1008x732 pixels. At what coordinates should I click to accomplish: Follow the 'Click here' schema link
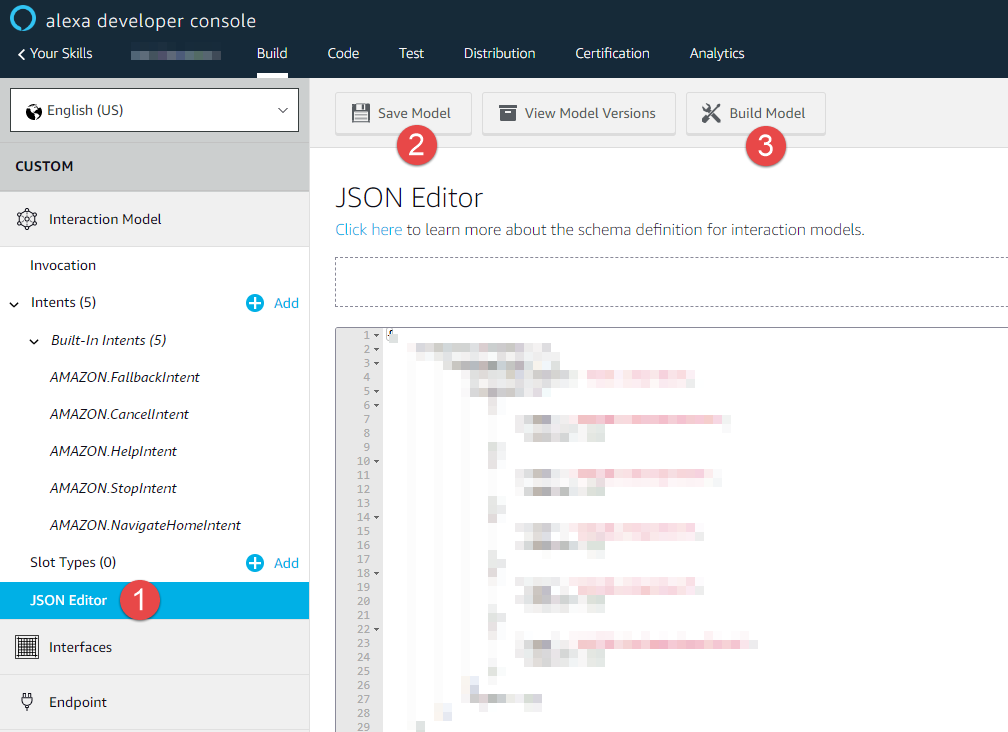click(x=368, y=229)
